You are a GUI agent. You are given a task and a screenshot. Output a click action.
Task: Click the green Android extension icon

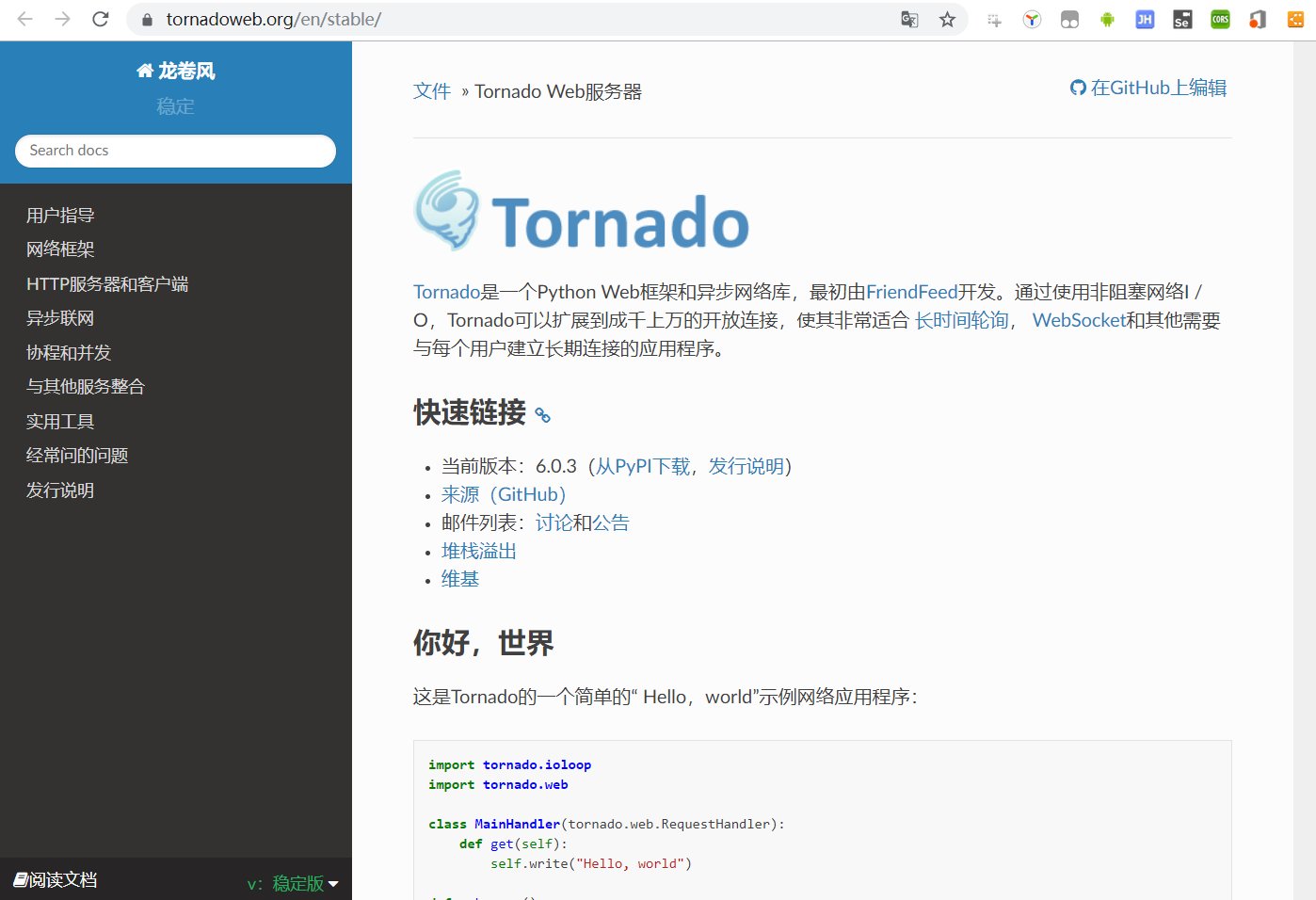click(1107, 19)
